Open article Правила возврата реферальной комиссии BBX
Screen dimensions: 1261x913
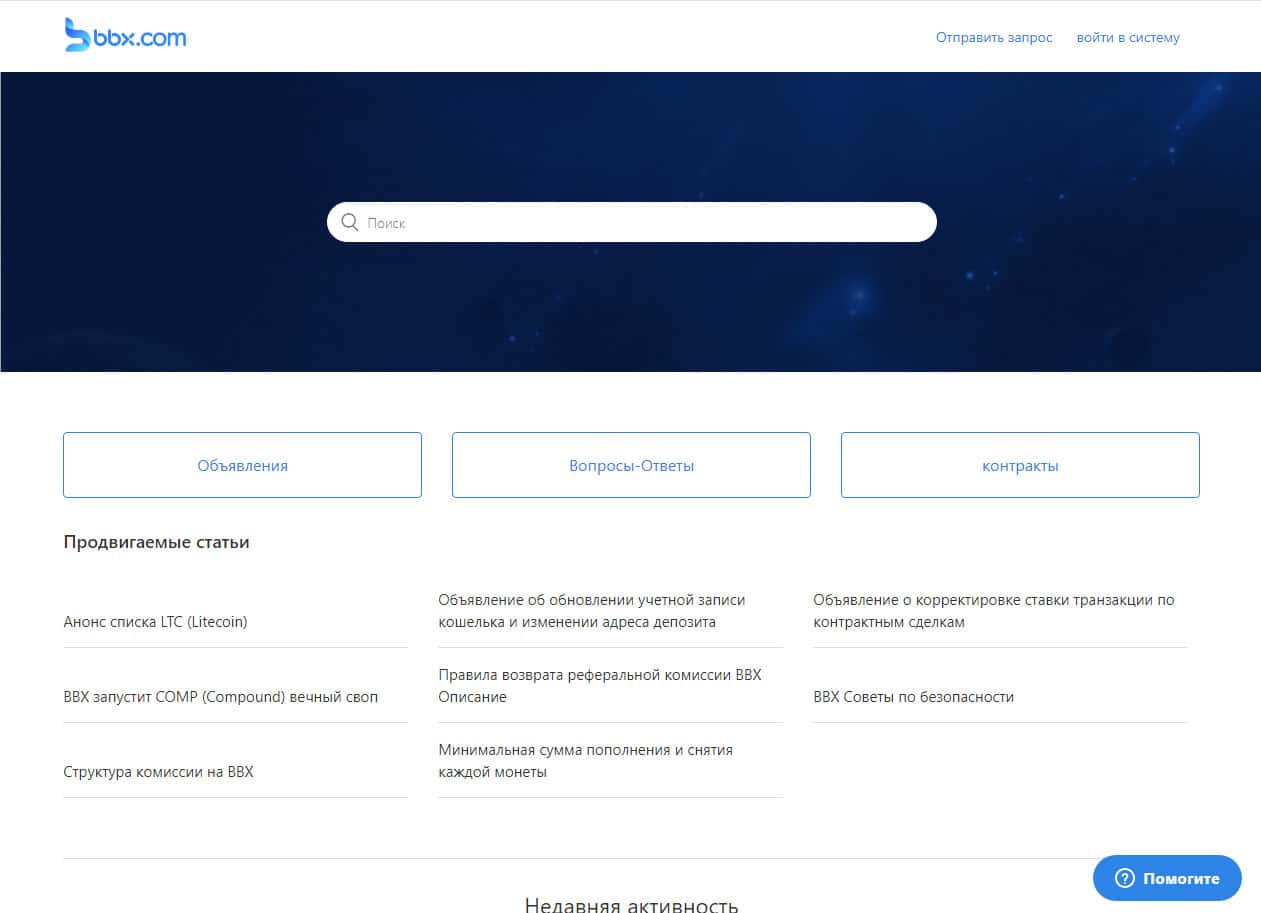point(600,685)
